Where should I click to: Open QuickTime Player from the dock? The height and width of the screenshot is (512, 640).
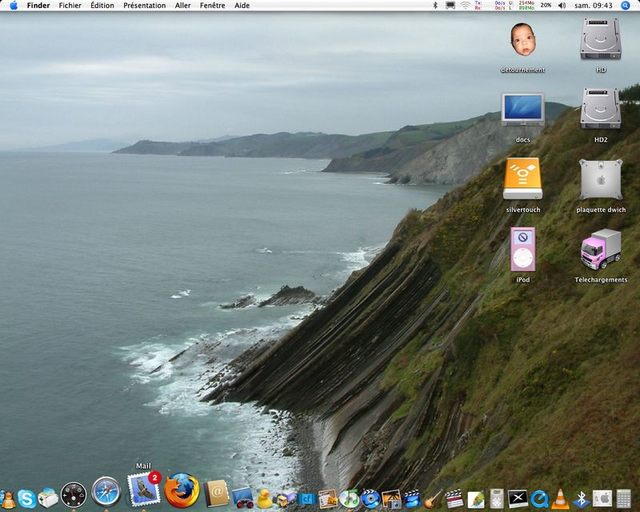[539, 498]
